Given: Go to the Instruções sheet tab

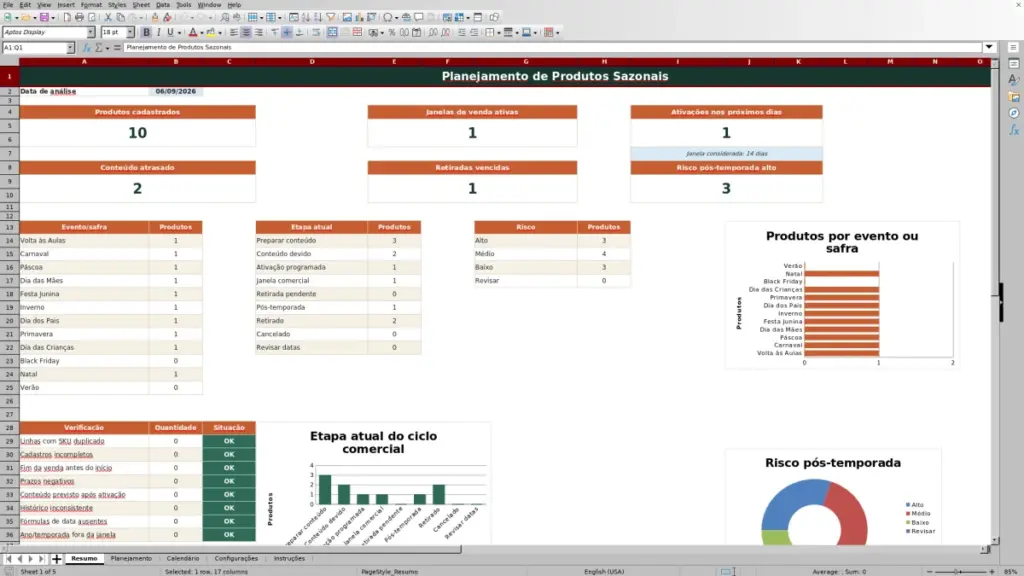Looking at the screenshot, I should click(x=289, y=559).
